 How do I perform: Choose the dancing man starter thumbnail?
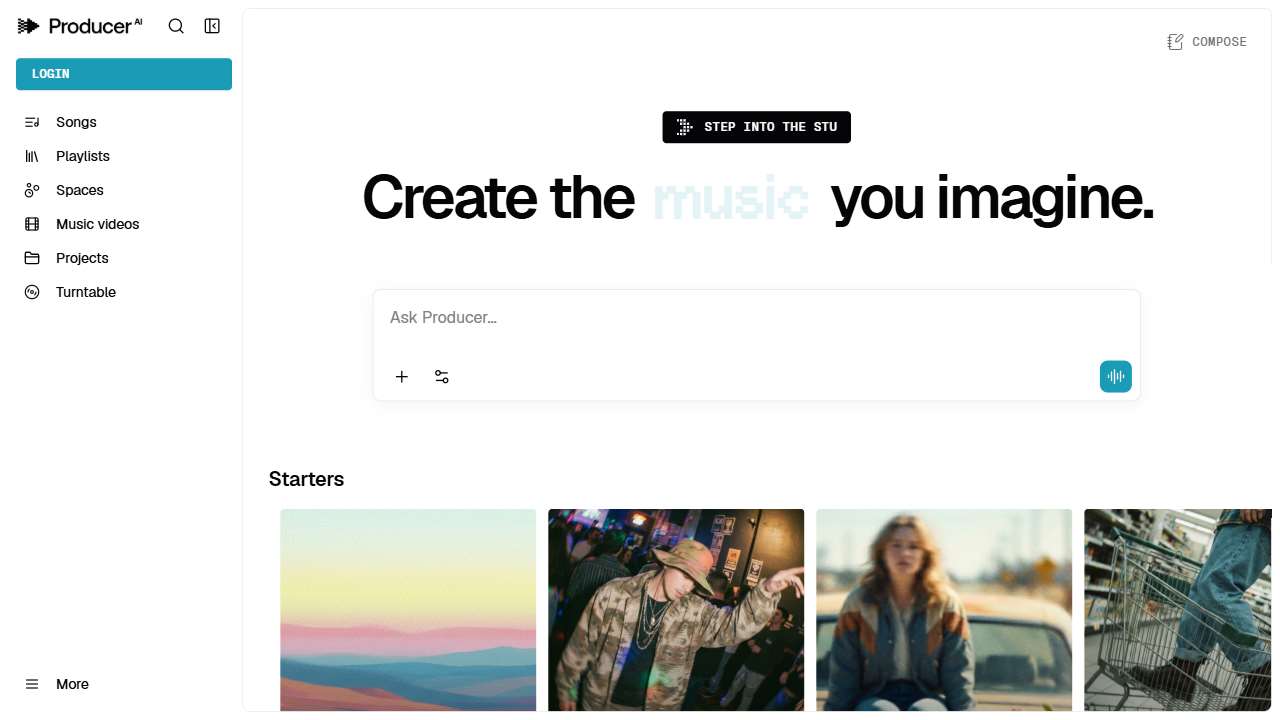tap(676, 610)
